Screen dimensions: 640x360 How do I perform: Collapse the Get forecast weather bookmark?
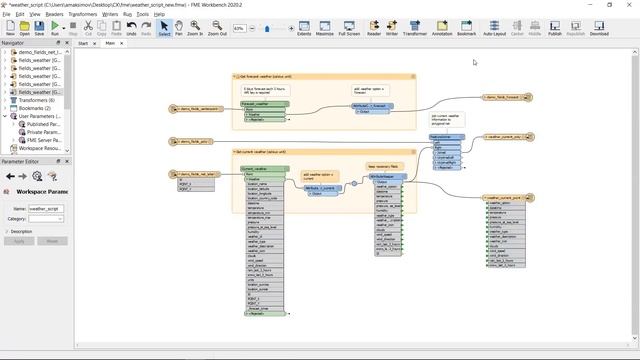click(235, 76)
